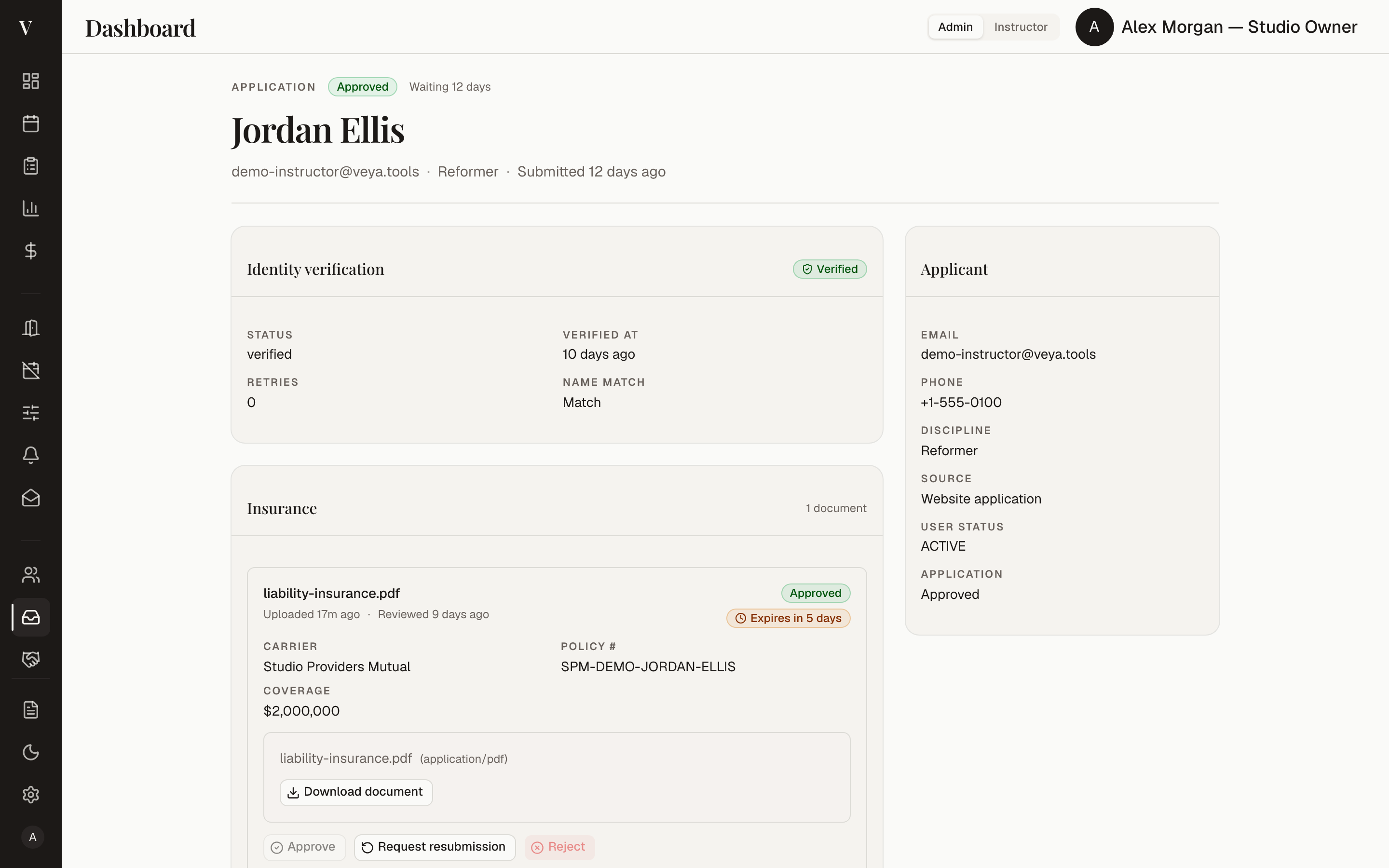Click the phone number '+1-555-0100'
Viewport: 1389px width, 868px height.
coord(961,403)
